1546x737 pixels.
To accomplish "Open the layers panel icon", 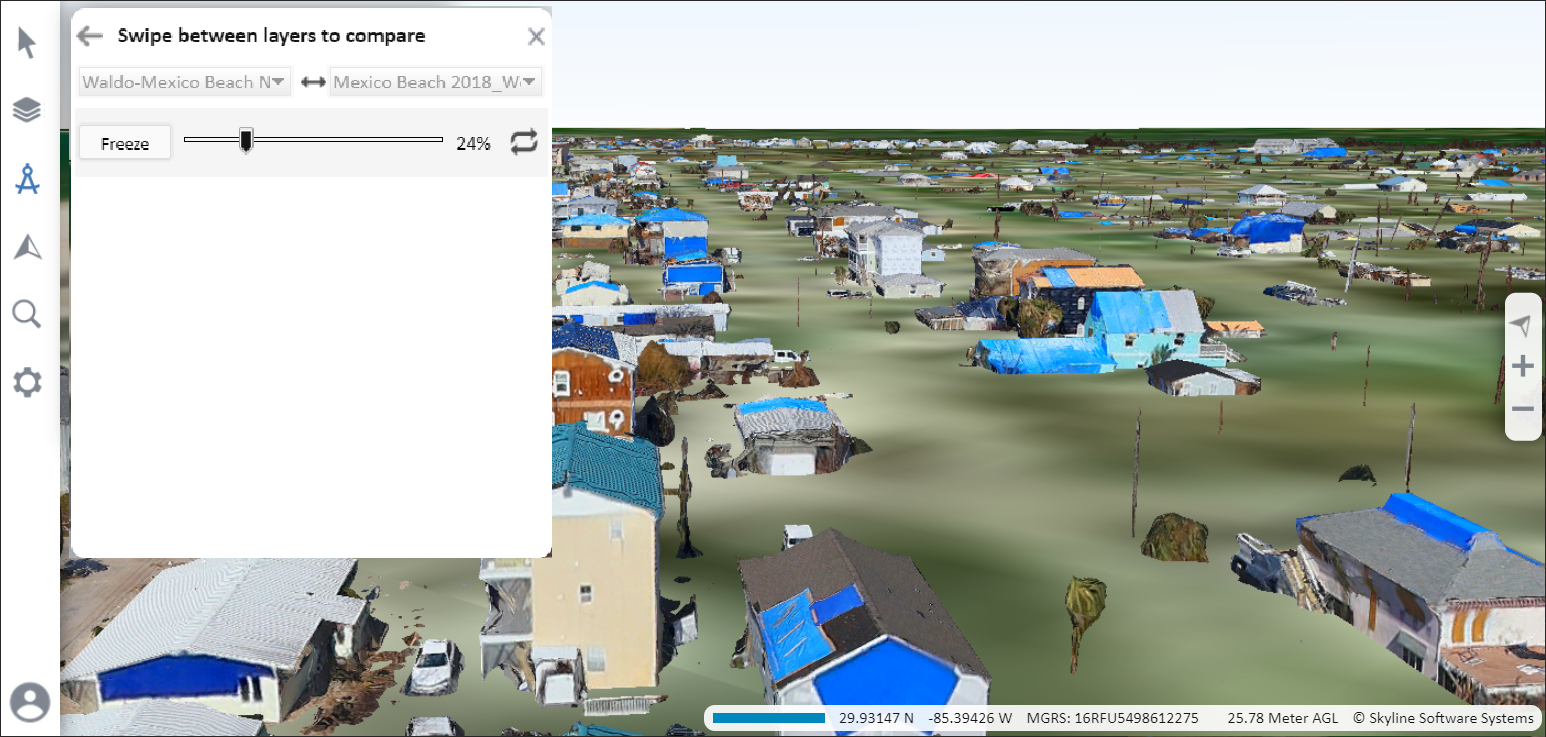I will [x=27, y=110].
